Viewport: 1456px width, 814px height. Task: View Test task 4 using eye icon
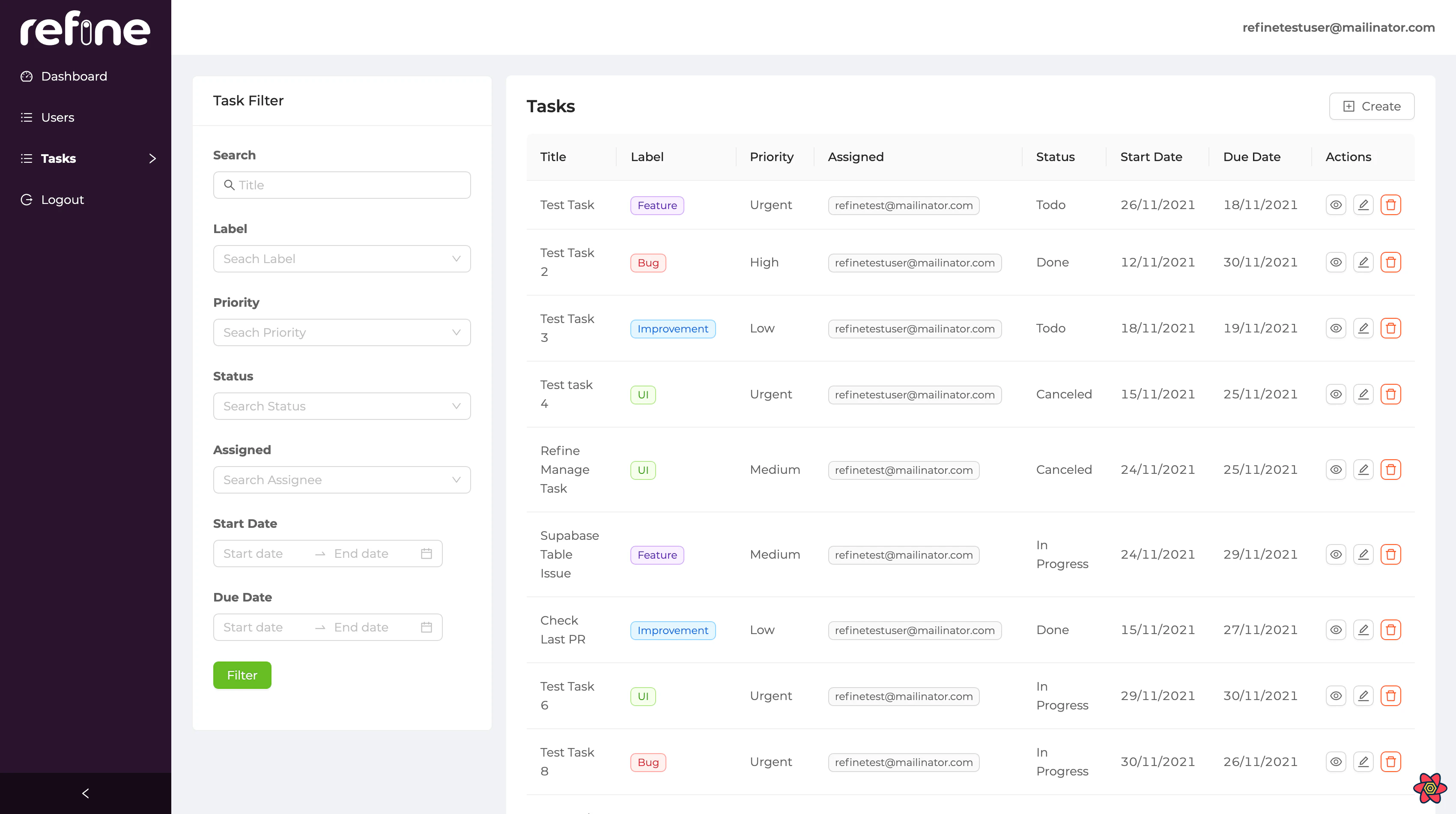coord(1336,394)
